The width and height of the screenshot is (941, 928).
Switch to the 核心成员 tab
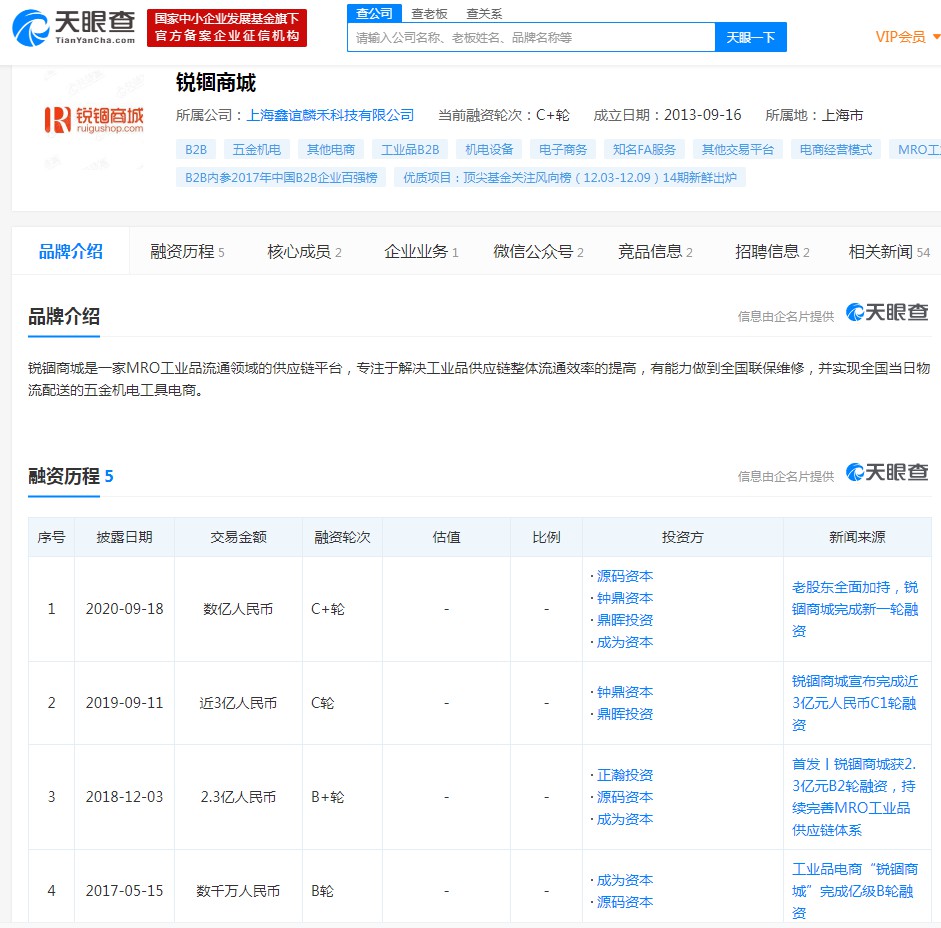pyautogui.click(x=304, y=252)
